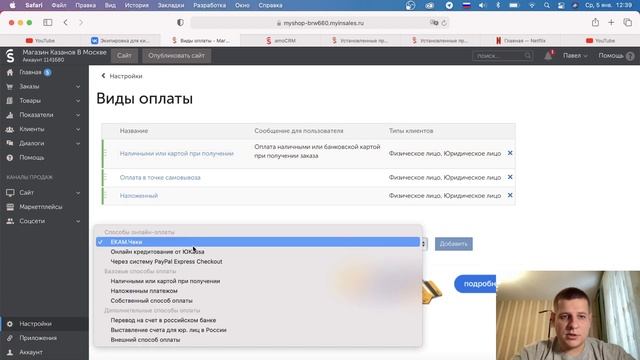The height and width of the screenshot is (360, 640).
Task: Click the Safari share icon
Action: (596, 22)
